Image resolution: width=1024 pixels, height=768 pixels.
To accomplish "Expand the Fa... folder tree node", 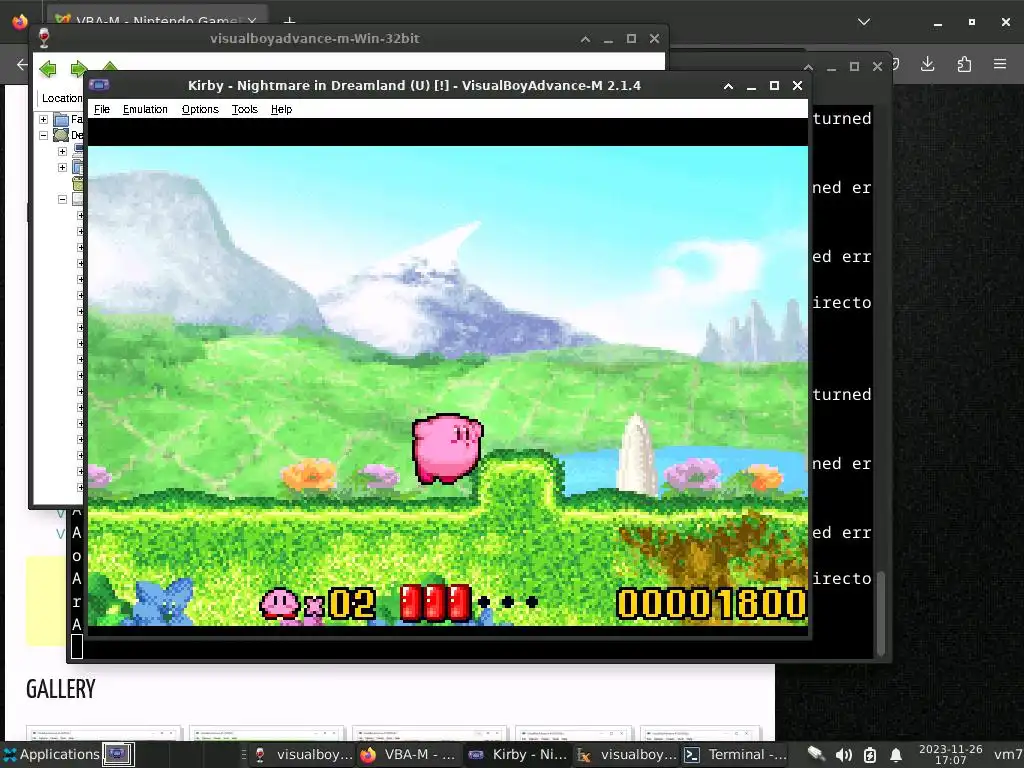I will coord(43,120).
